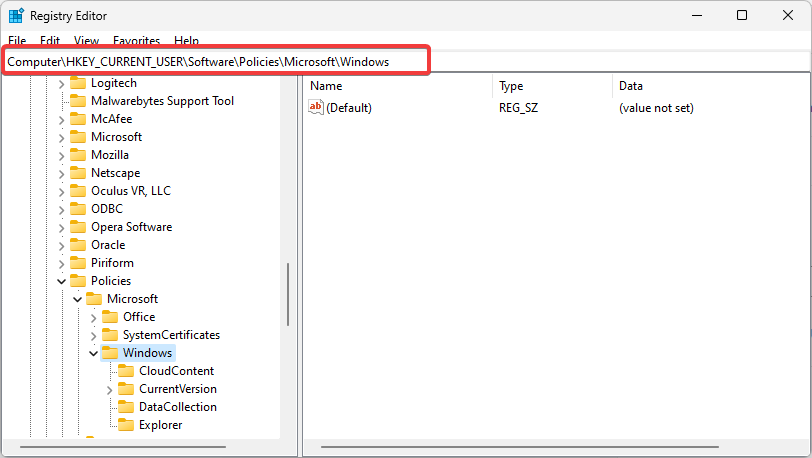Click the Logitech folder icon
Screen dimensions: 812x458
click(78, 83)
